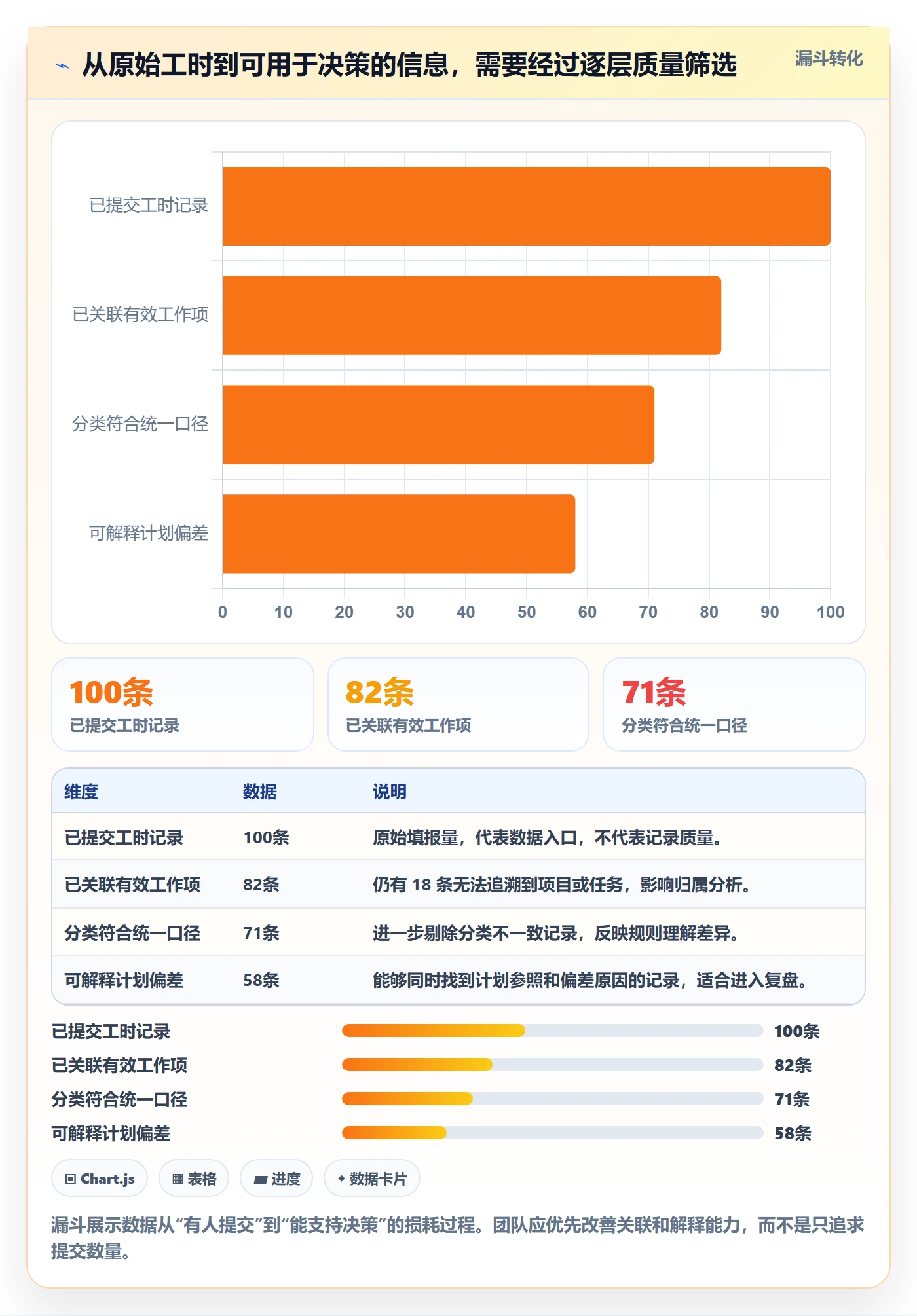Click the 说明 column header
Image resolution: width=917 pixels, height=1316 pixels.
[390, 792]
